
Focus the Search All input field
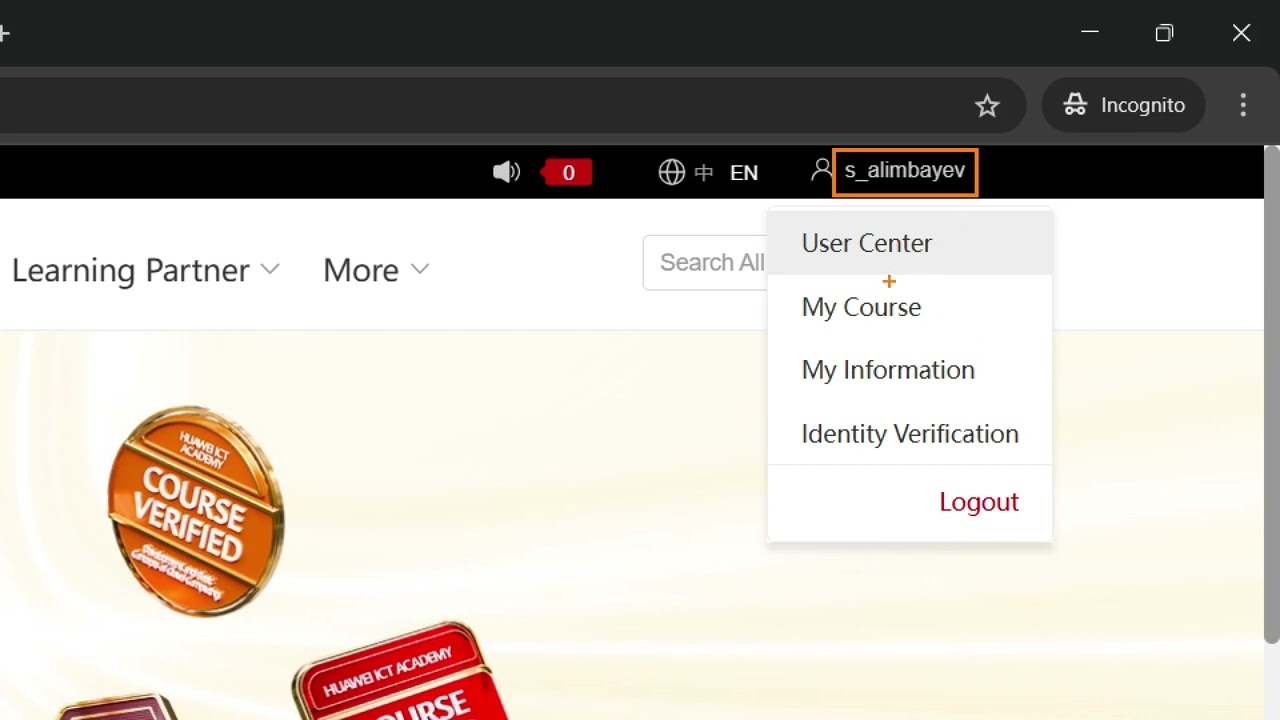[706, 263]
